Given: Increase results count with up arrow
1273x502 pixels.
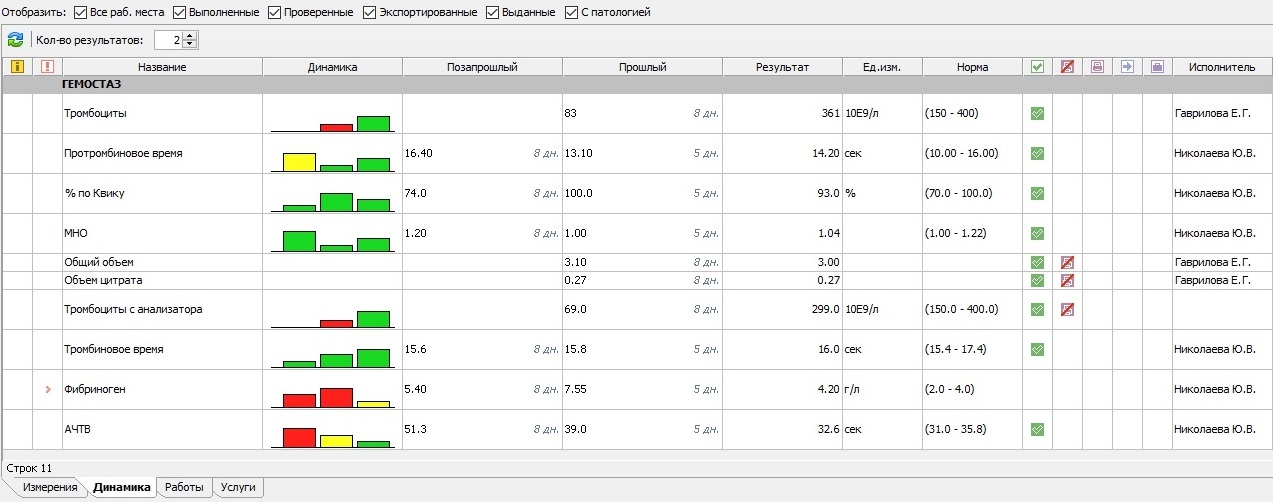Looking at the screenshot, I should pyautogui.click(x=191, y=36).
